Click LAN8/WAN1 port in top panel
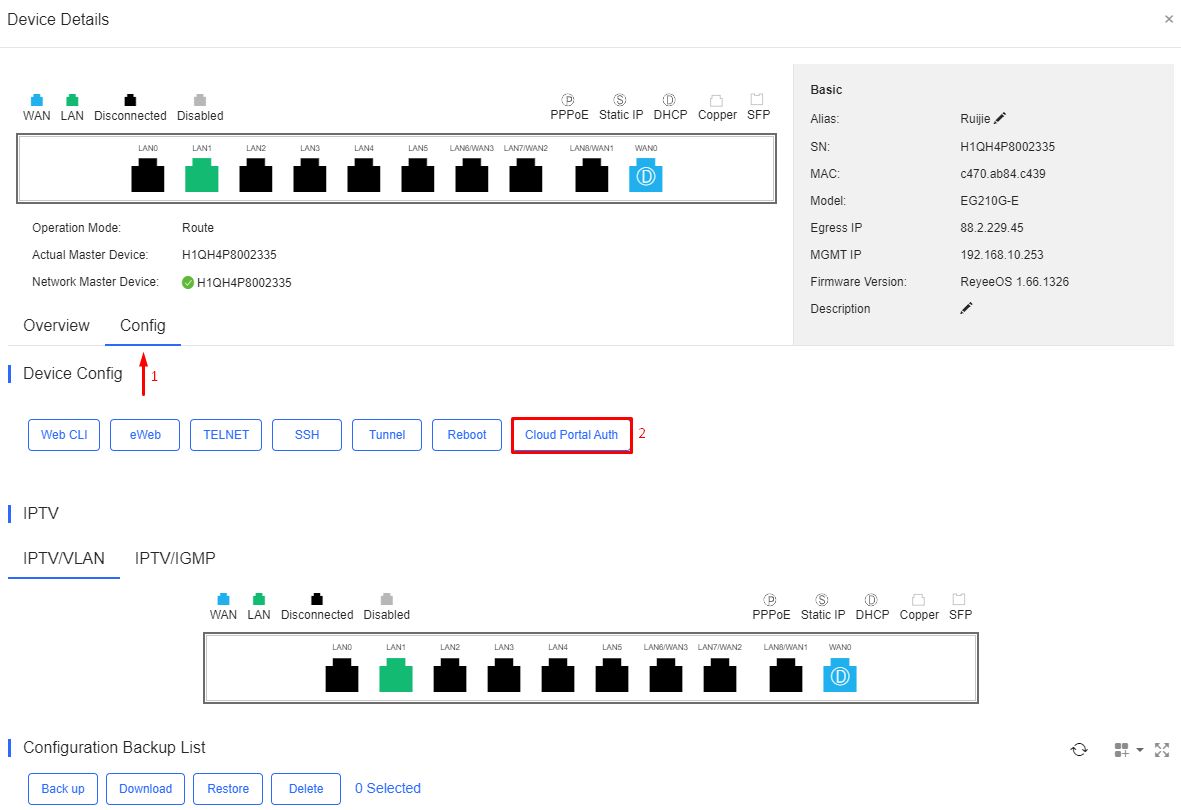Viewport: 1181px width, 810px height. tap(591, 175)
